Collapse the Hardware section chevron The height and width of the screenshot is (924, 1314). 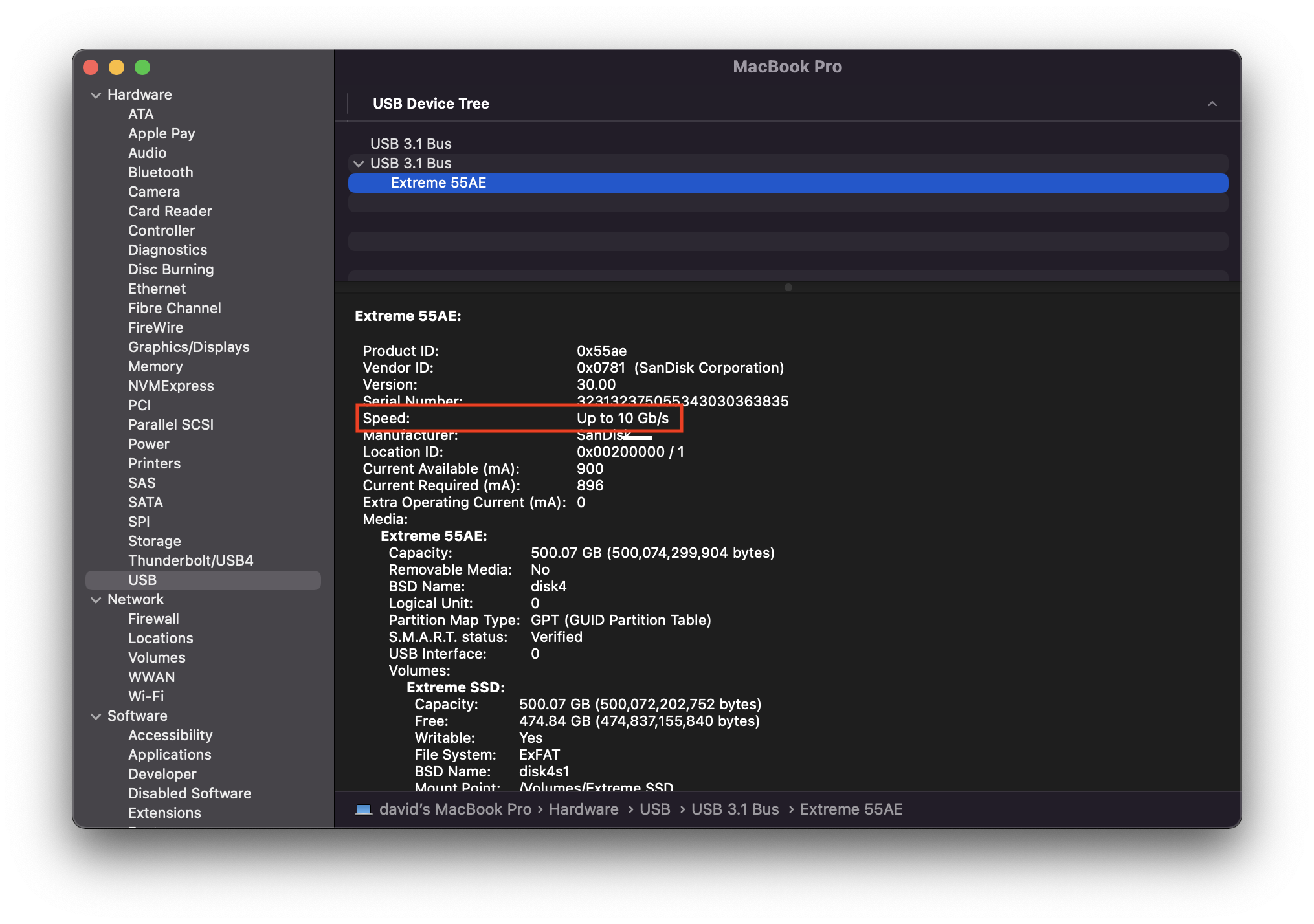pos(96,95)
